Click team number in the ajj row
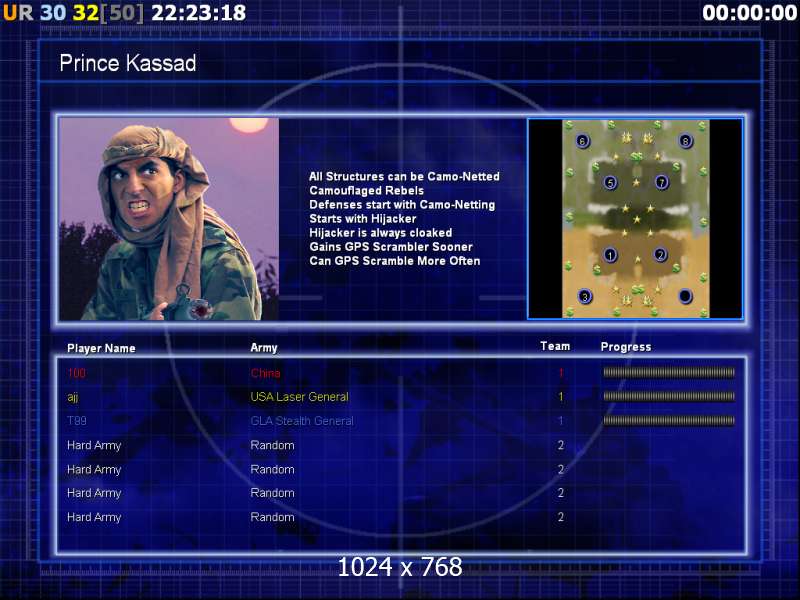Image resolution: width=800 pixels, height=600 pixels. pos(561,397)
